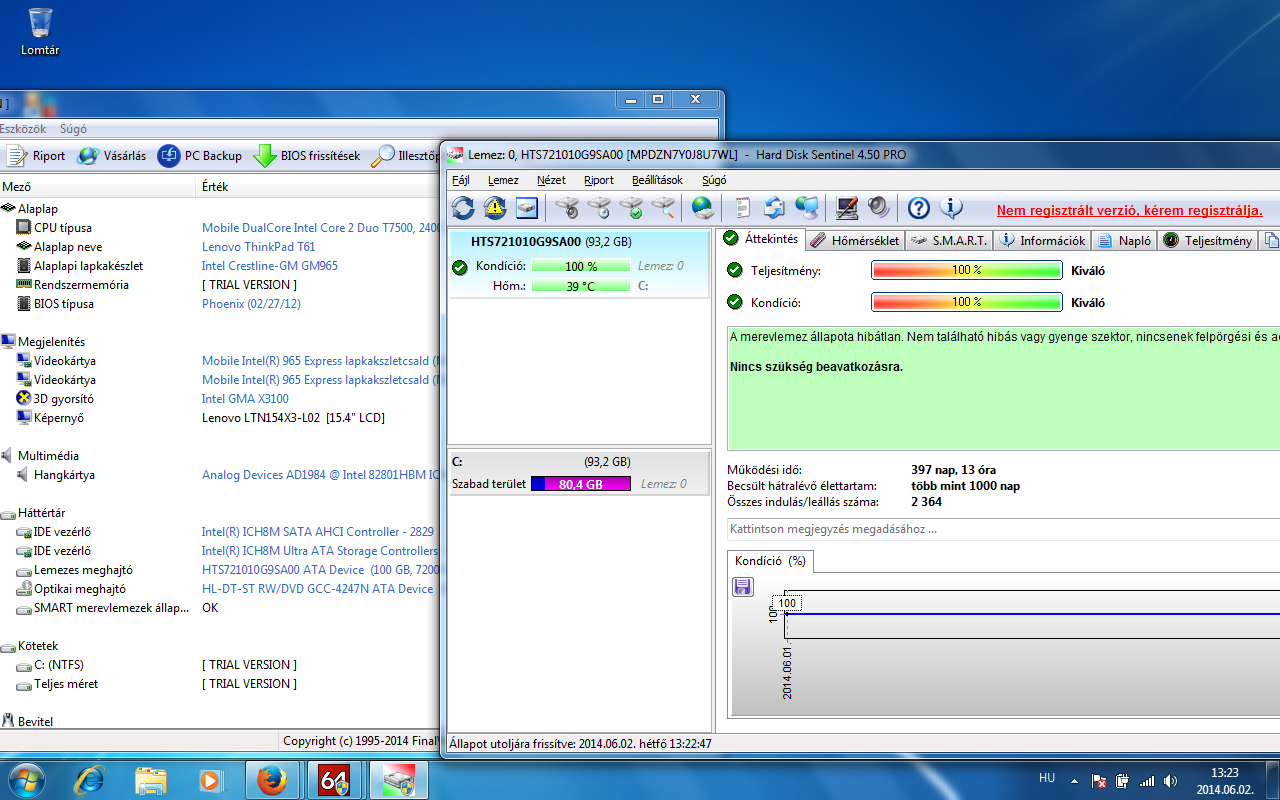Open Internet Explorer from the taskbar
Image resolution: width=1280 pixels, height=800 pixels.
tap(91, 780)
